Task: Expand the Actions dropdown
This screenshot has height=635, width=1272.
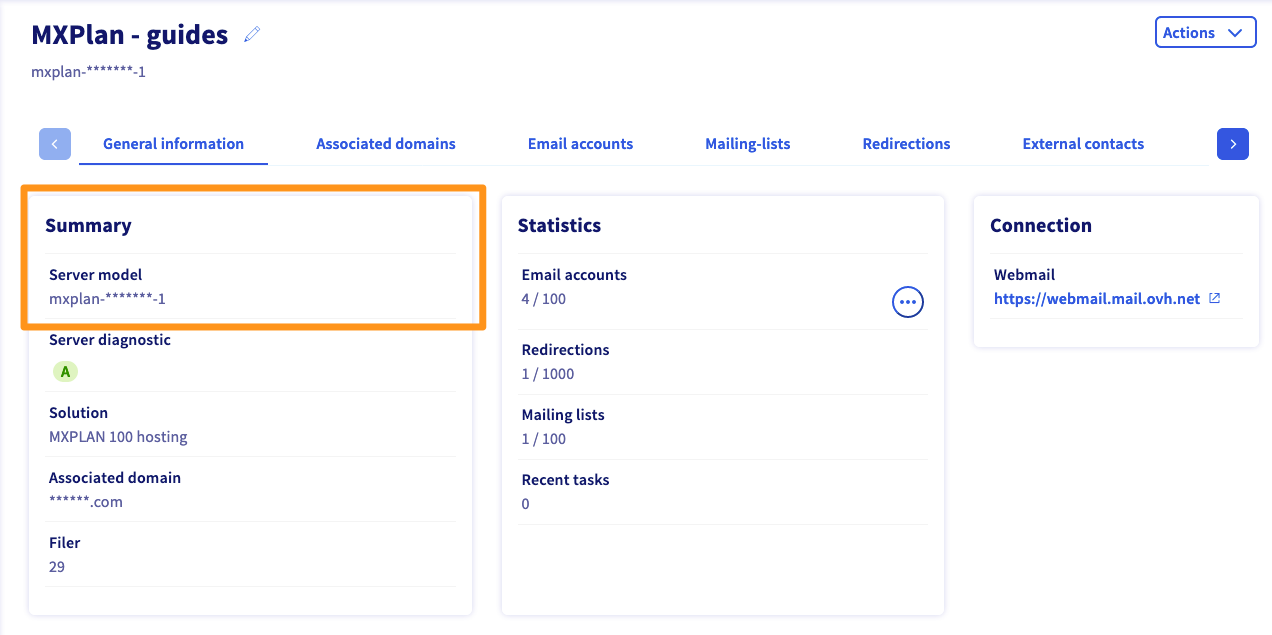Action: coord(1205,33)
